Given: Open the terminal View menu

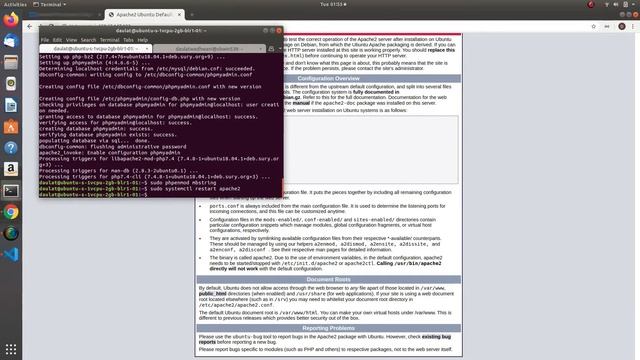Looking at the screenshot, I should click(x=71, y=40).
